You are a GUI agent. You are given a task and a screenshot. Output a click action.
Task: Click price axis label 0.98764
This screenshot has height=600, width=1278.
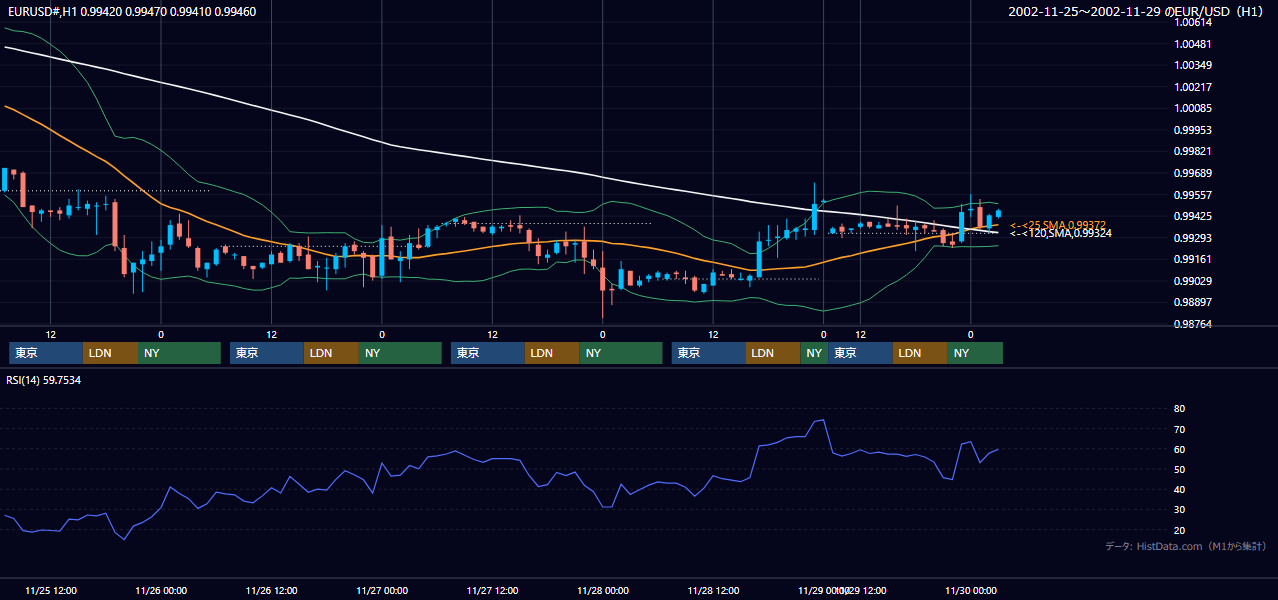pyautogui.click(x=1193, y=324)
